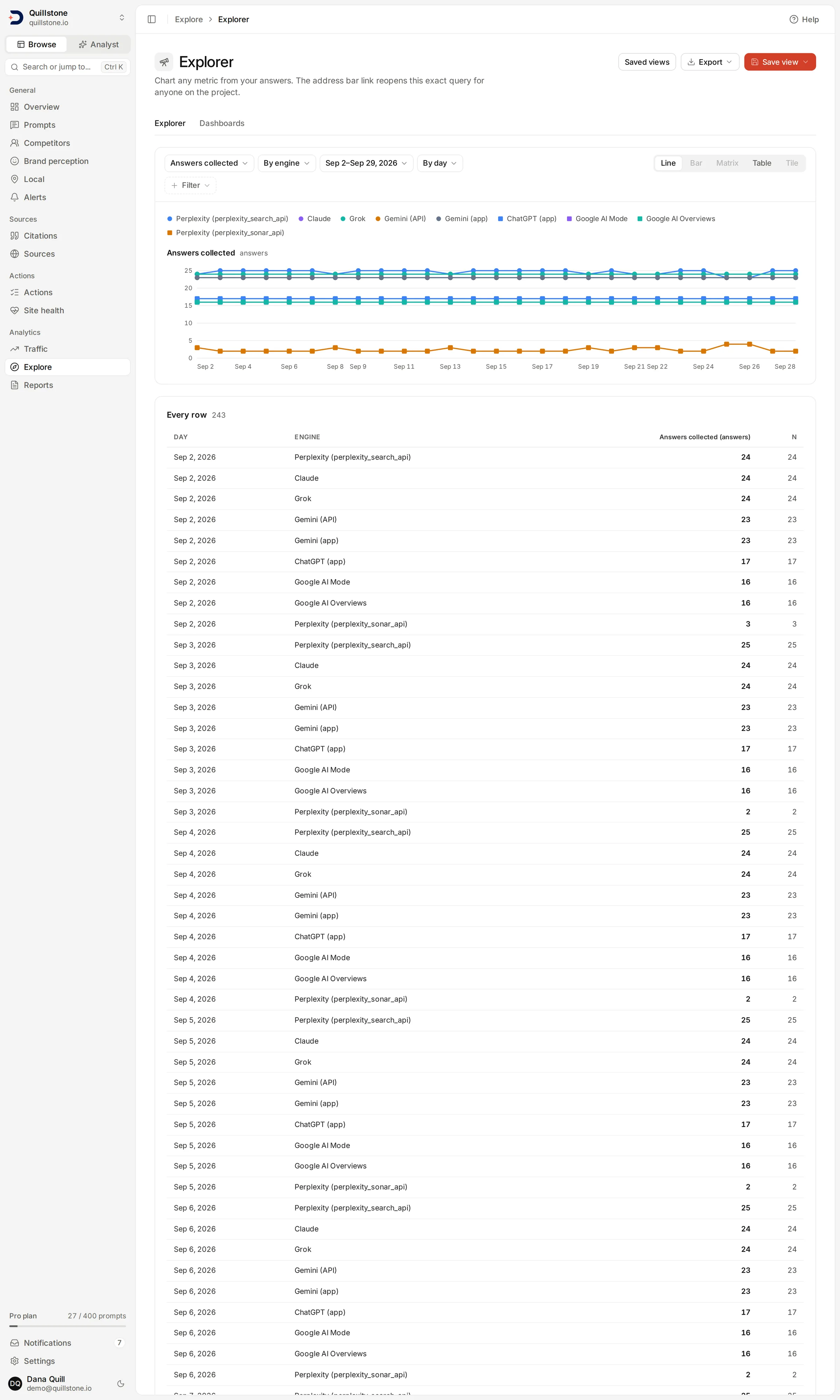
Task: Open the Answers collected metric dropdown
Action: [209, 163]
